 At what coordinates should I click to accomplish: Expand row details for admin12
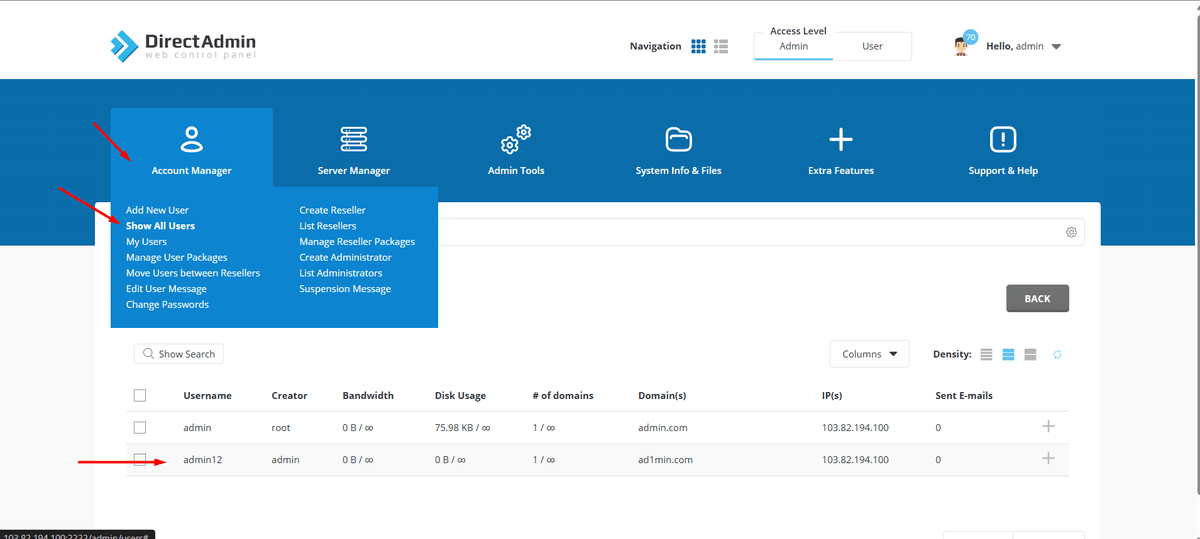[x=1048, y=459]
